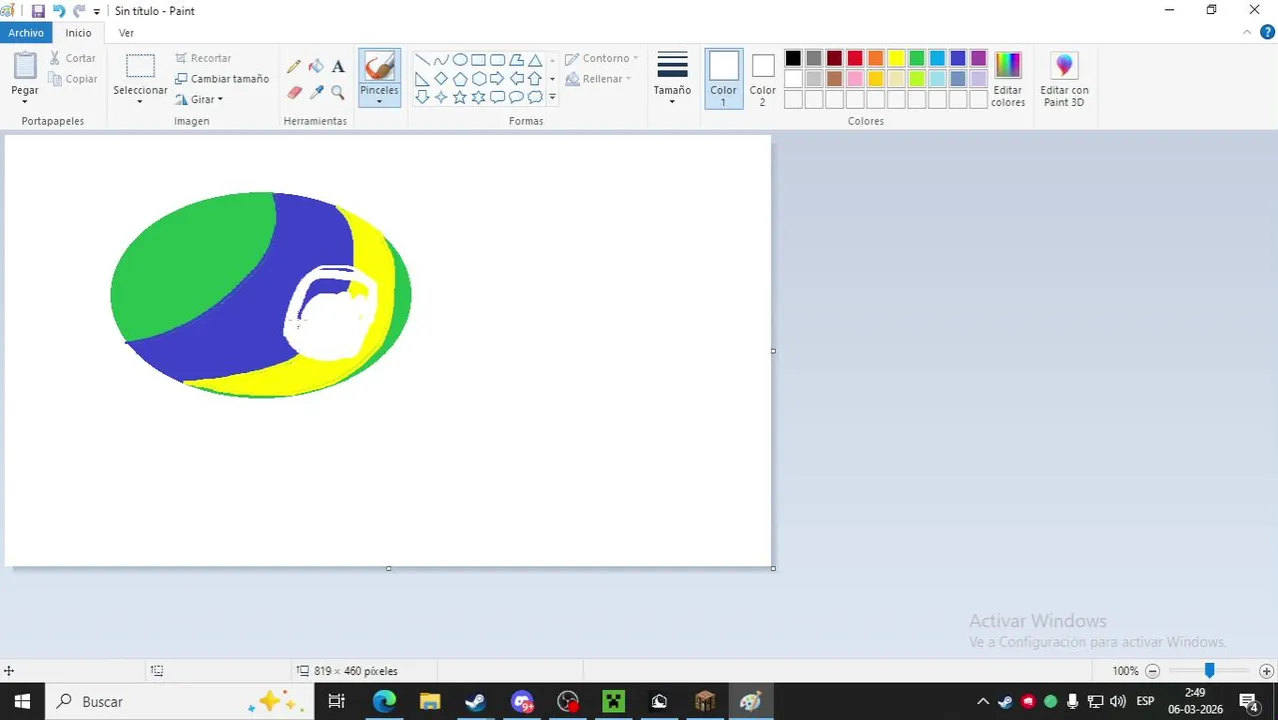
Task: Switch to the Inicio tab
Action: 79,33
